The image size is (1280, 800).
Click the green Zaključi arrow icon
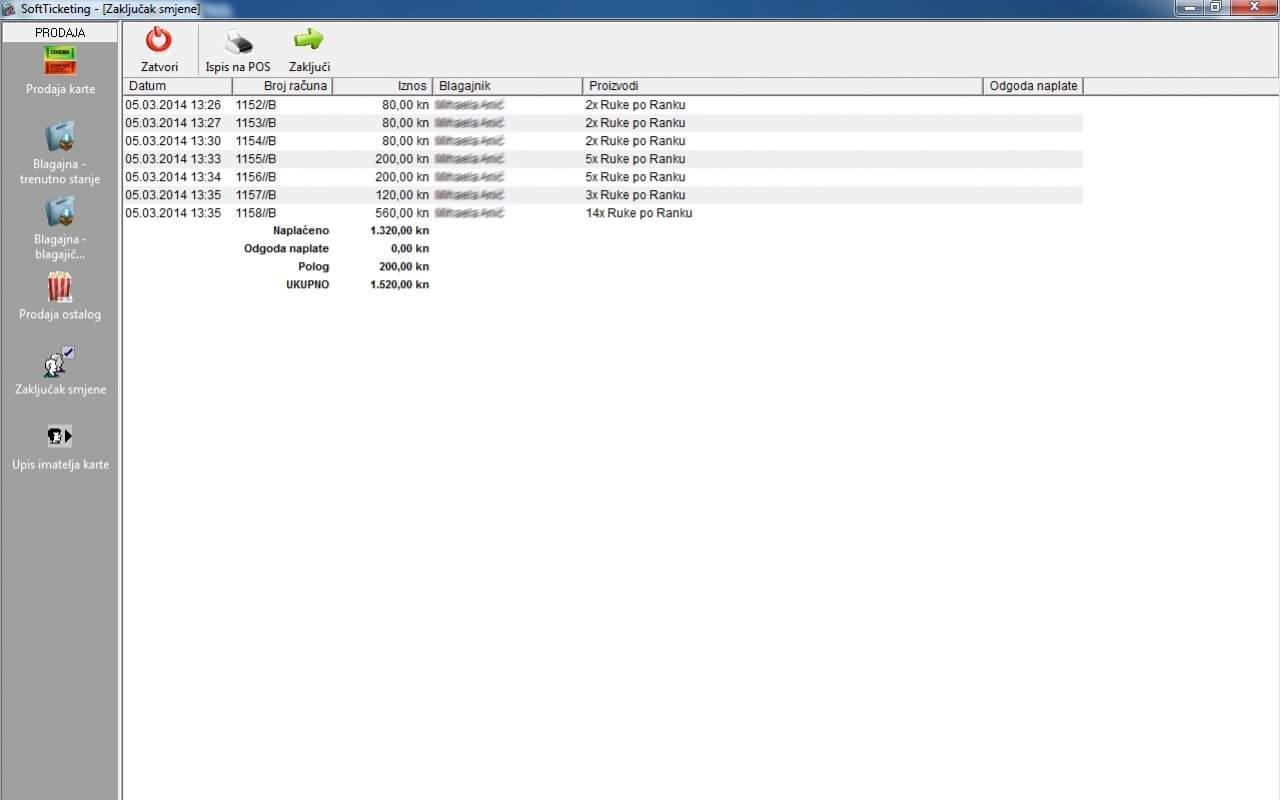coord(309,41)
